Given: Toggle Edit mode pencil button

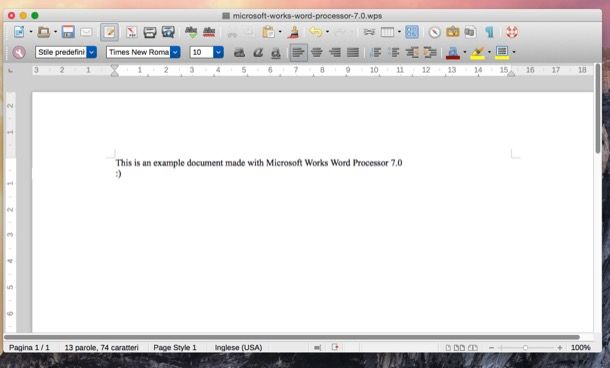Looking at the screenshot, I should coord(109,32).
